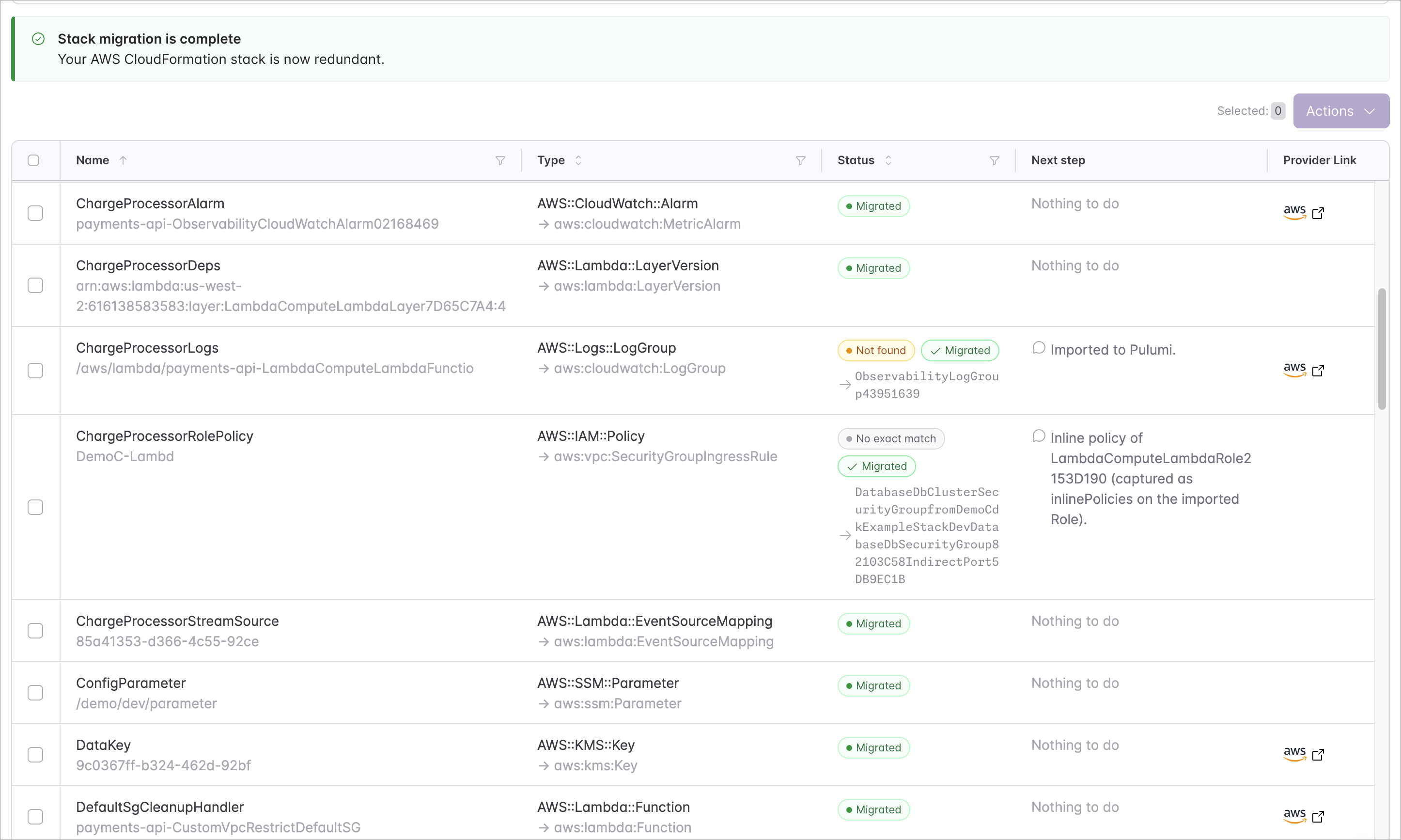1401x840 pixels.
Task: Click the Stack migration is complete heading
Action: [149, 38]
